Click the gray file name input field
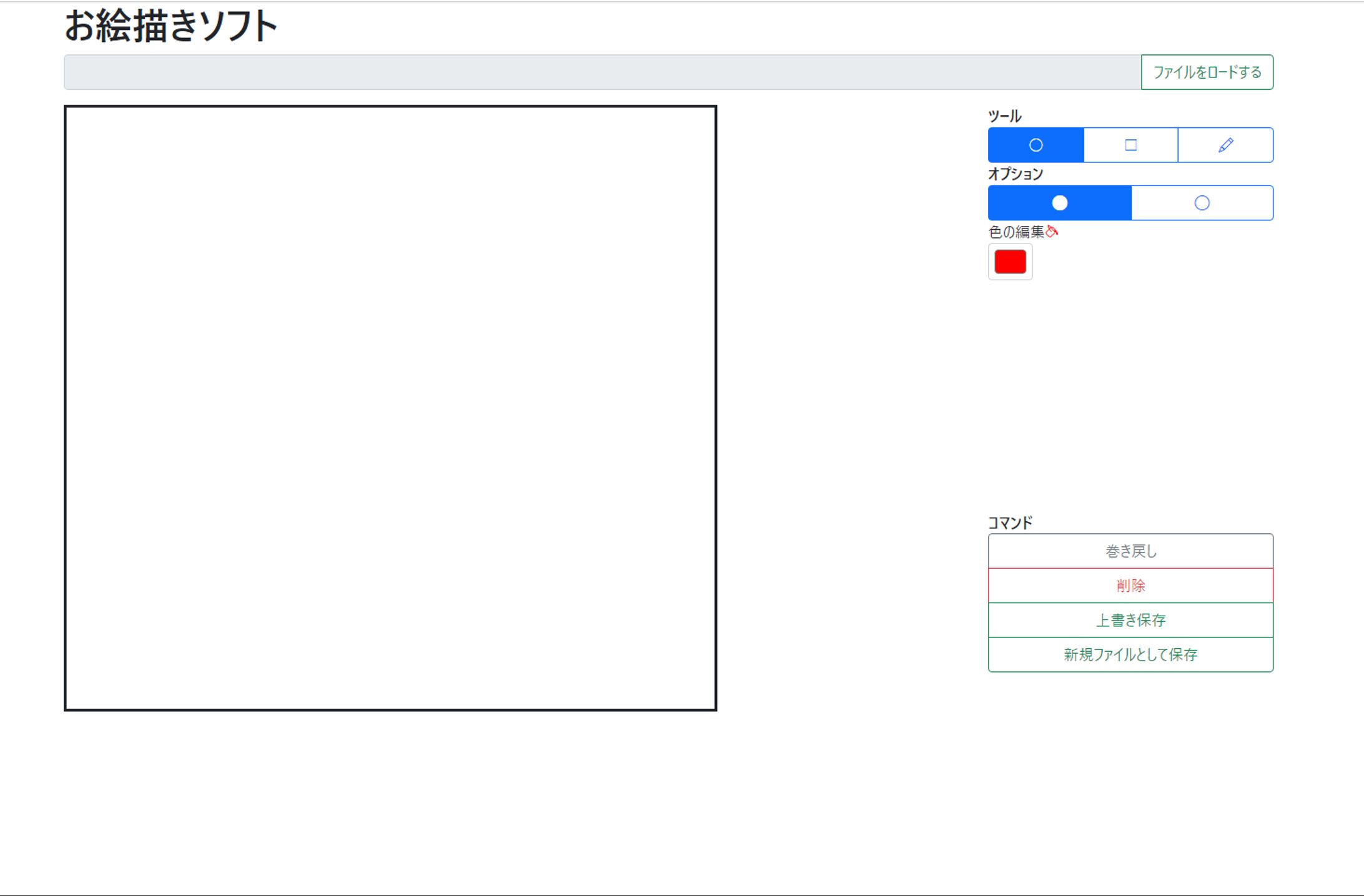Screen dimensions: 1364x896 [603, 72]
